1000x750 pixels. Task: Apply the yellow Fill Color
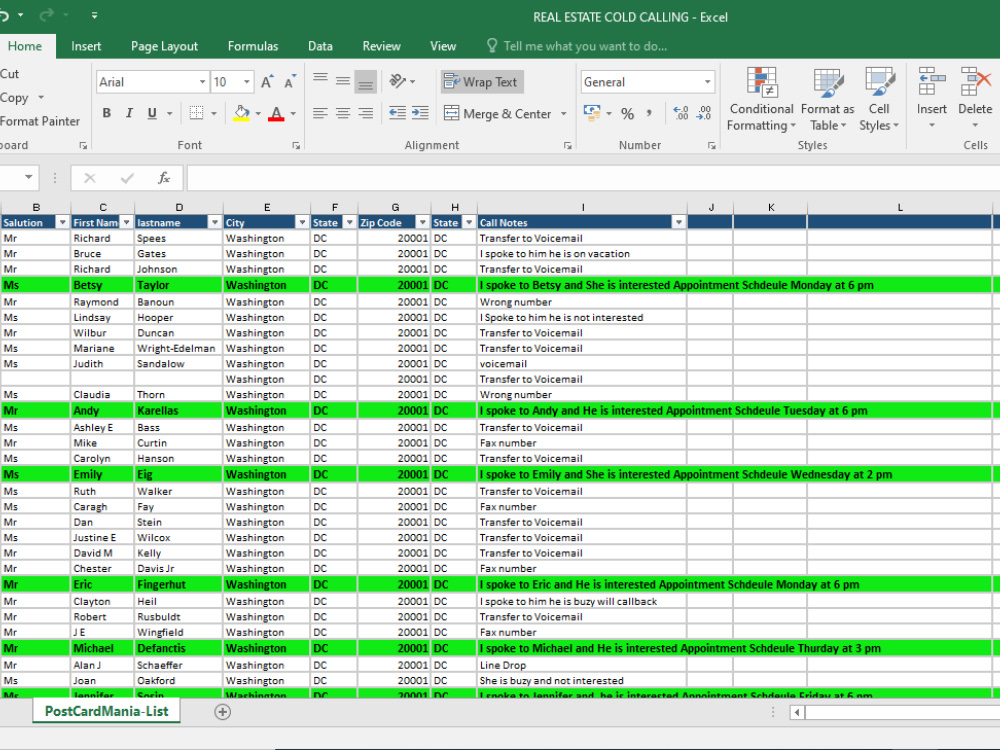[x=242, y=113]
